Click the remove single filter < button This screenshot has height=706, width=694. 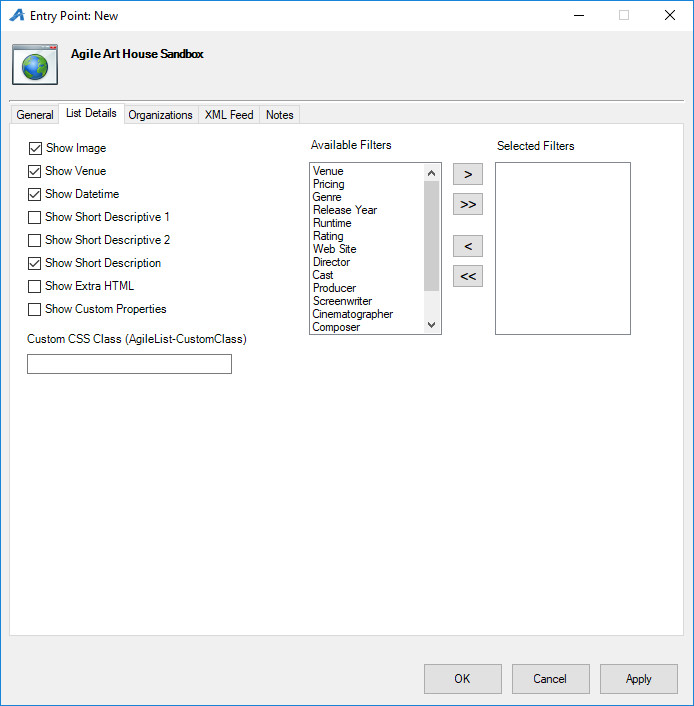(468, 246)
